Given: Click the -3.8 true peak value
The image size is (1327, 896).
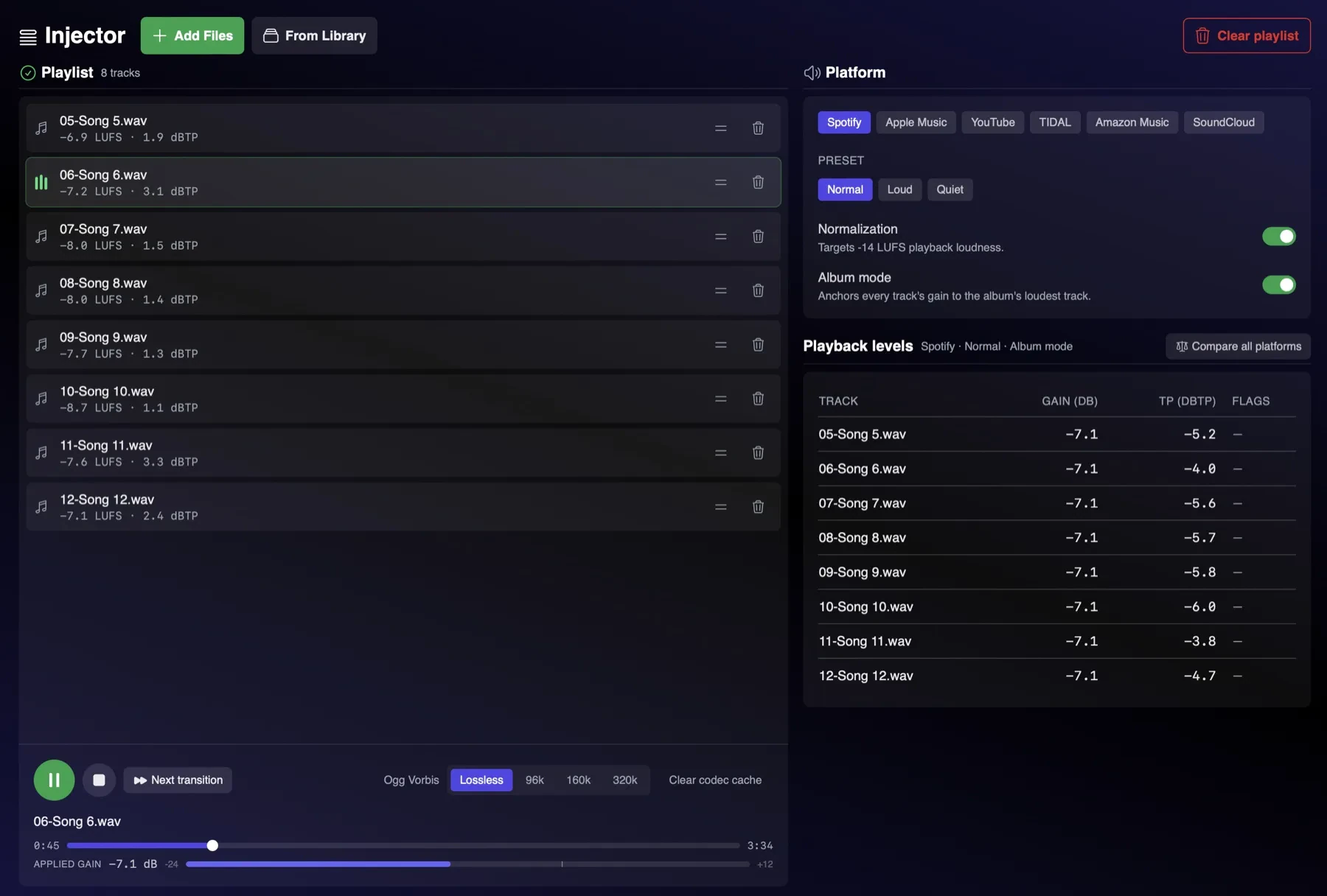Looking at the screenshot, I should [x=1199, y=641].
